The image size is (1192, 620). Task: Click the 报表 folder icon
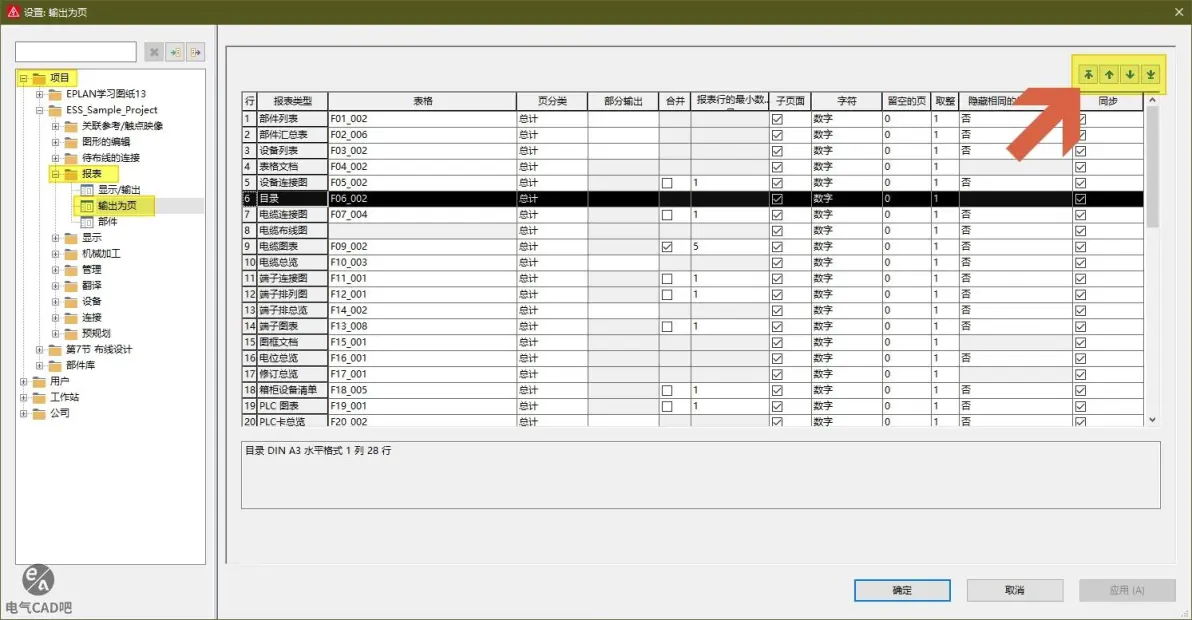click(x=71, y=174)
